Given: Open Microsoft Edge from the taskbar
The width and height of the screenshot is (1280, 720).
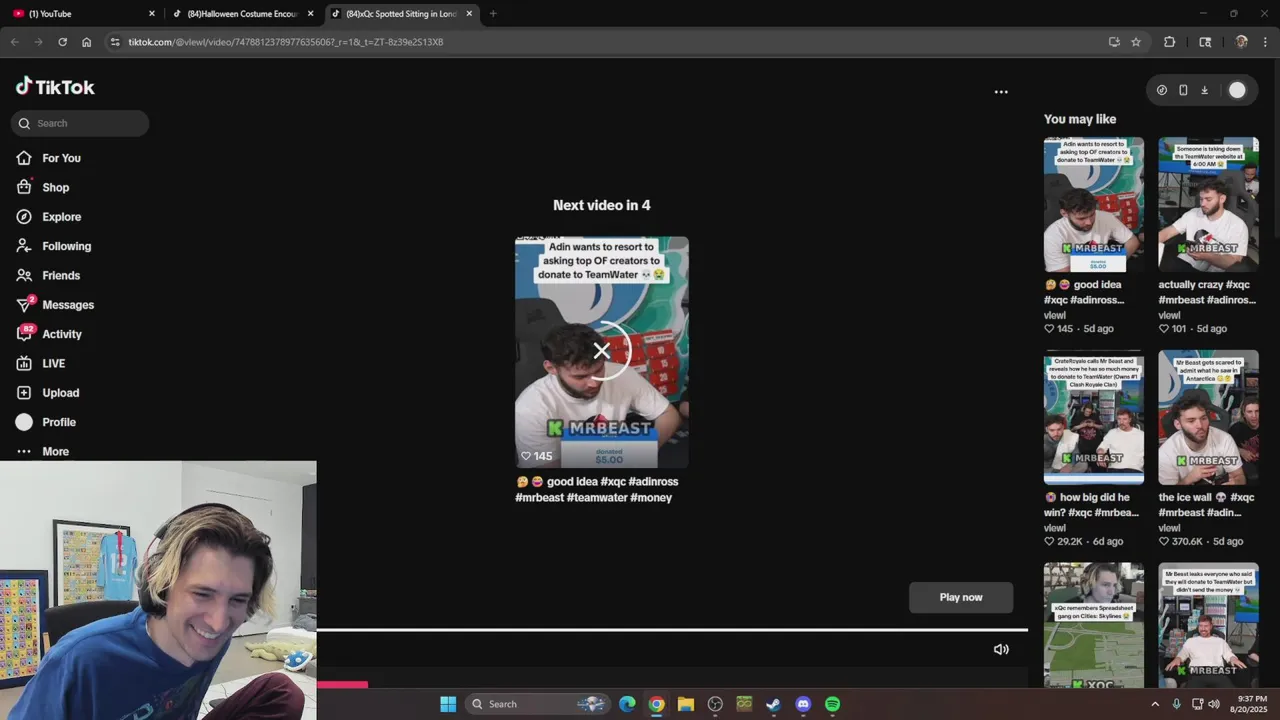Looking at the screenshot, I should pyautogui.click(x=627, y=704).
